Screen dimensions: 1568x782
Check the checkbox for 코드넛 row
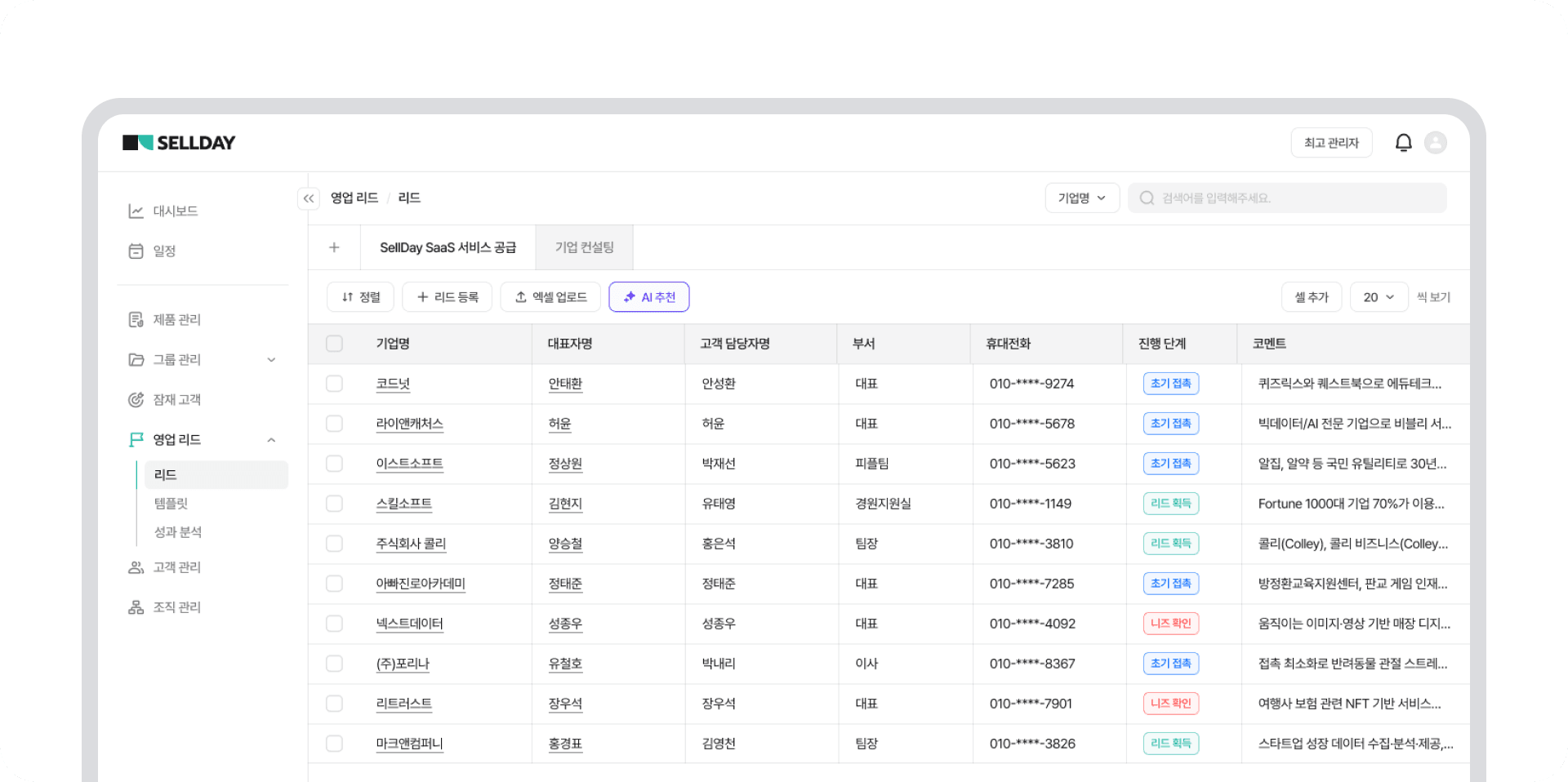334,384
